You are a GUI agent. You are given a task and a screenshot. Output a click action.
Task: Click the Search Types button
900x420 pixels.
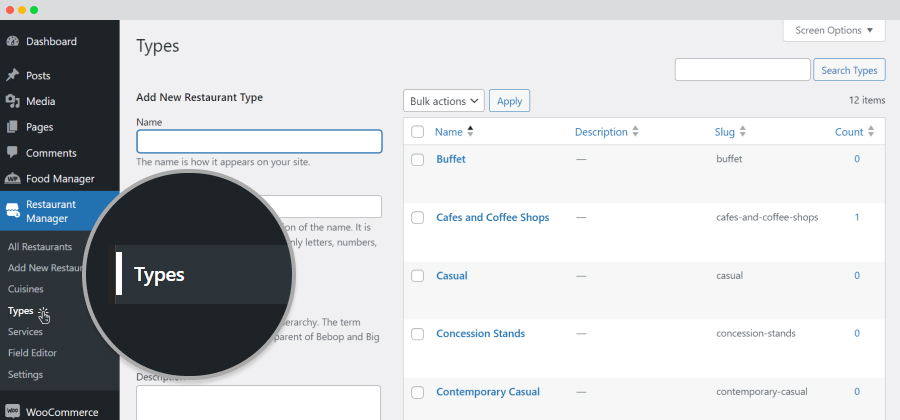[x=849, y=70]
